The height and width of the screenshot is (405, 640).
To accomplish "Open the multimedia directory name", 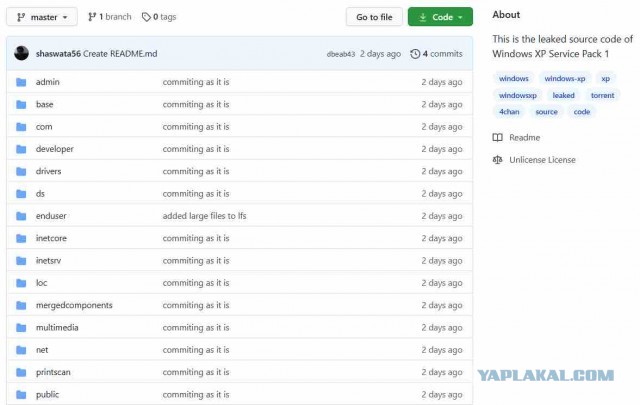I will coord(57,328).
